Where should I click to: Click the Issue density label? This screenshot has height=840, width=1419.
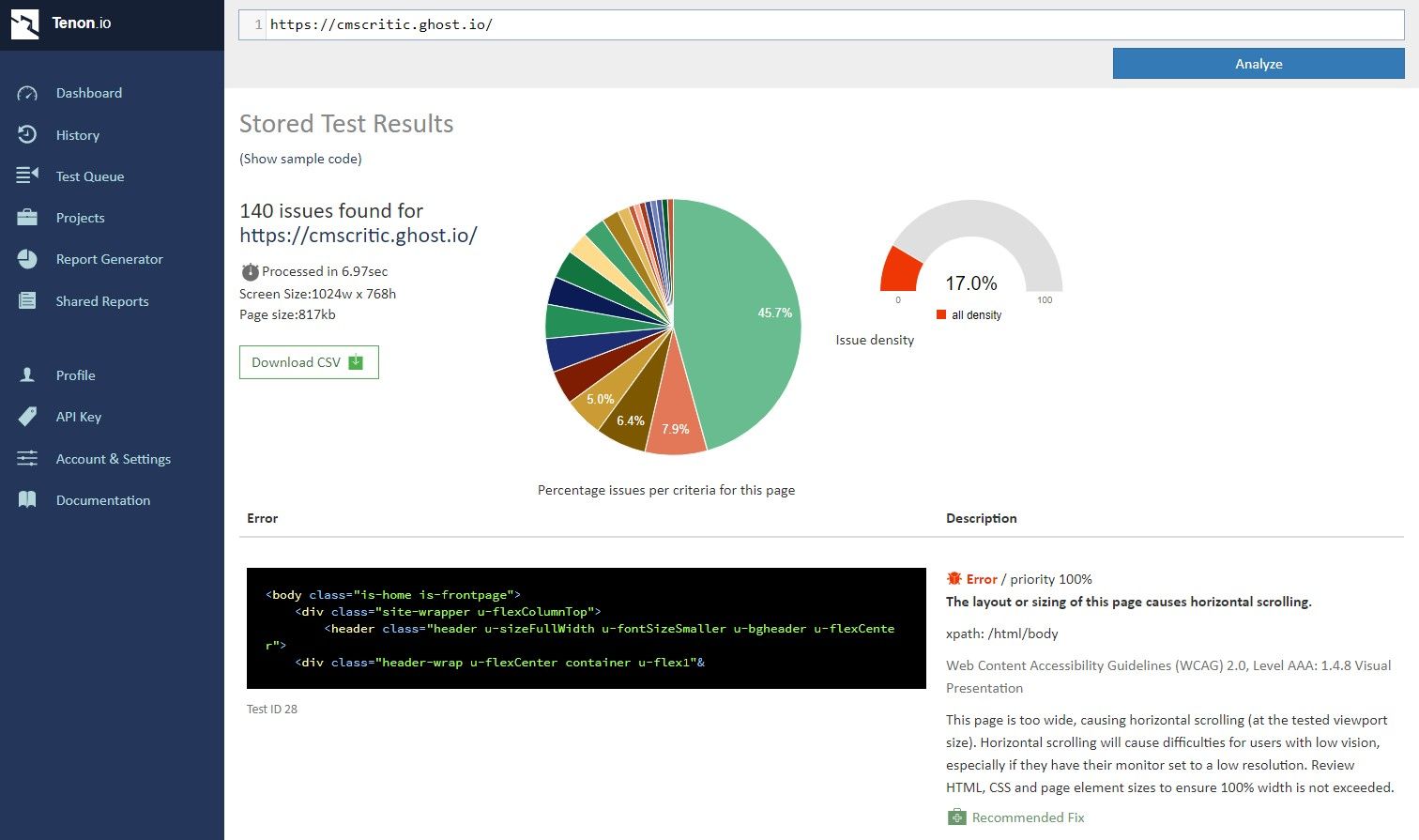point(875,340)
